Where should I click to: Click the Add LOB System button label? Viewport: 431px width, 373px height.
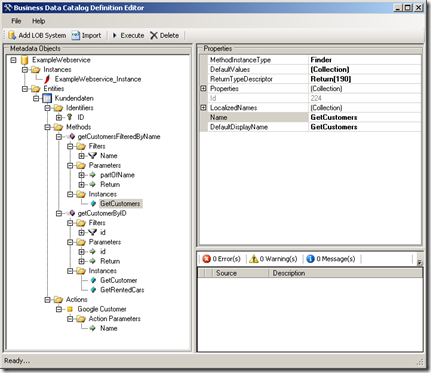point(42,35)
